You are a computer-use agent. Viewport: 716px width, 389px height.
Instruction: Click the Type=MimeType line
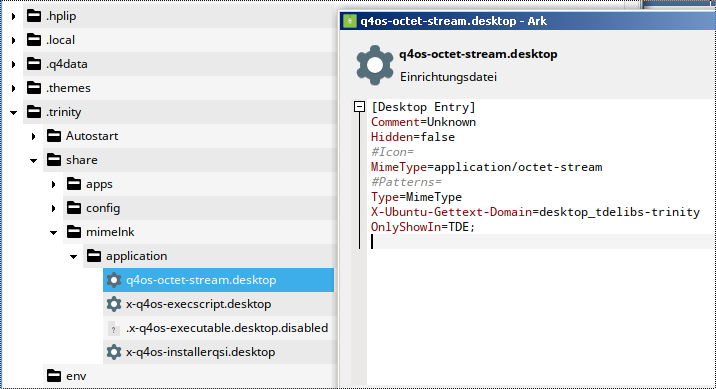[x=416, y=197]
